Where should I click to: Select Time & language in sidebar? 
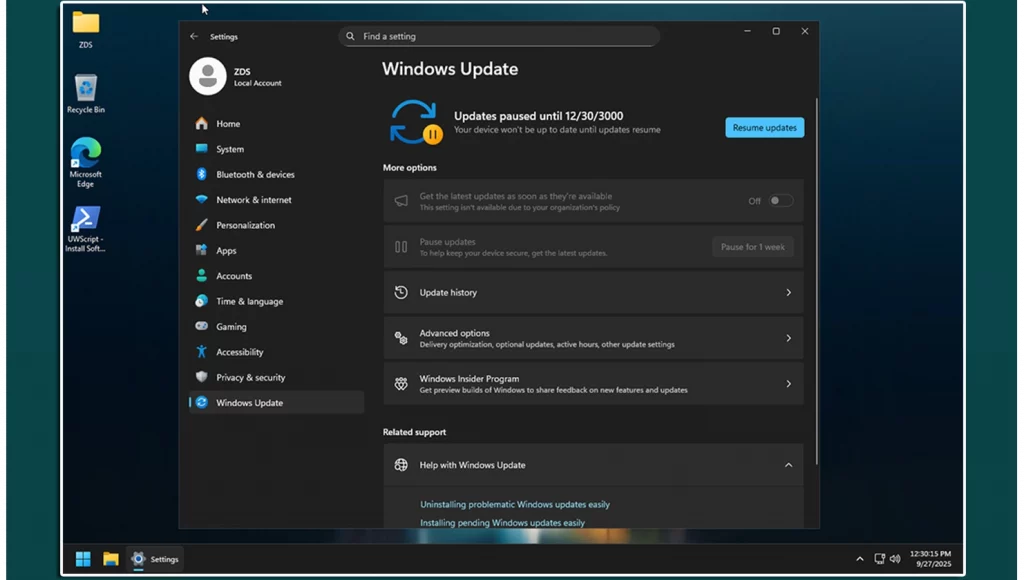tap(249, 302)
